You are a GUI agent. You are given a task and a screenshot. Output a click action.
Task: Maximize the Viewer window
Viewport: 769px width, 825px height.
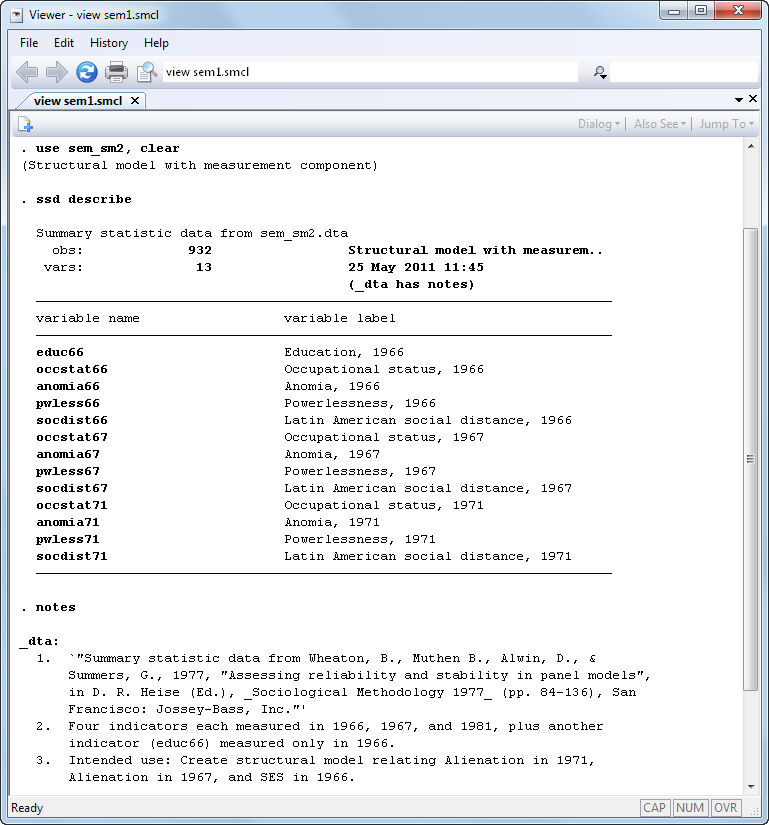(701, 11)
